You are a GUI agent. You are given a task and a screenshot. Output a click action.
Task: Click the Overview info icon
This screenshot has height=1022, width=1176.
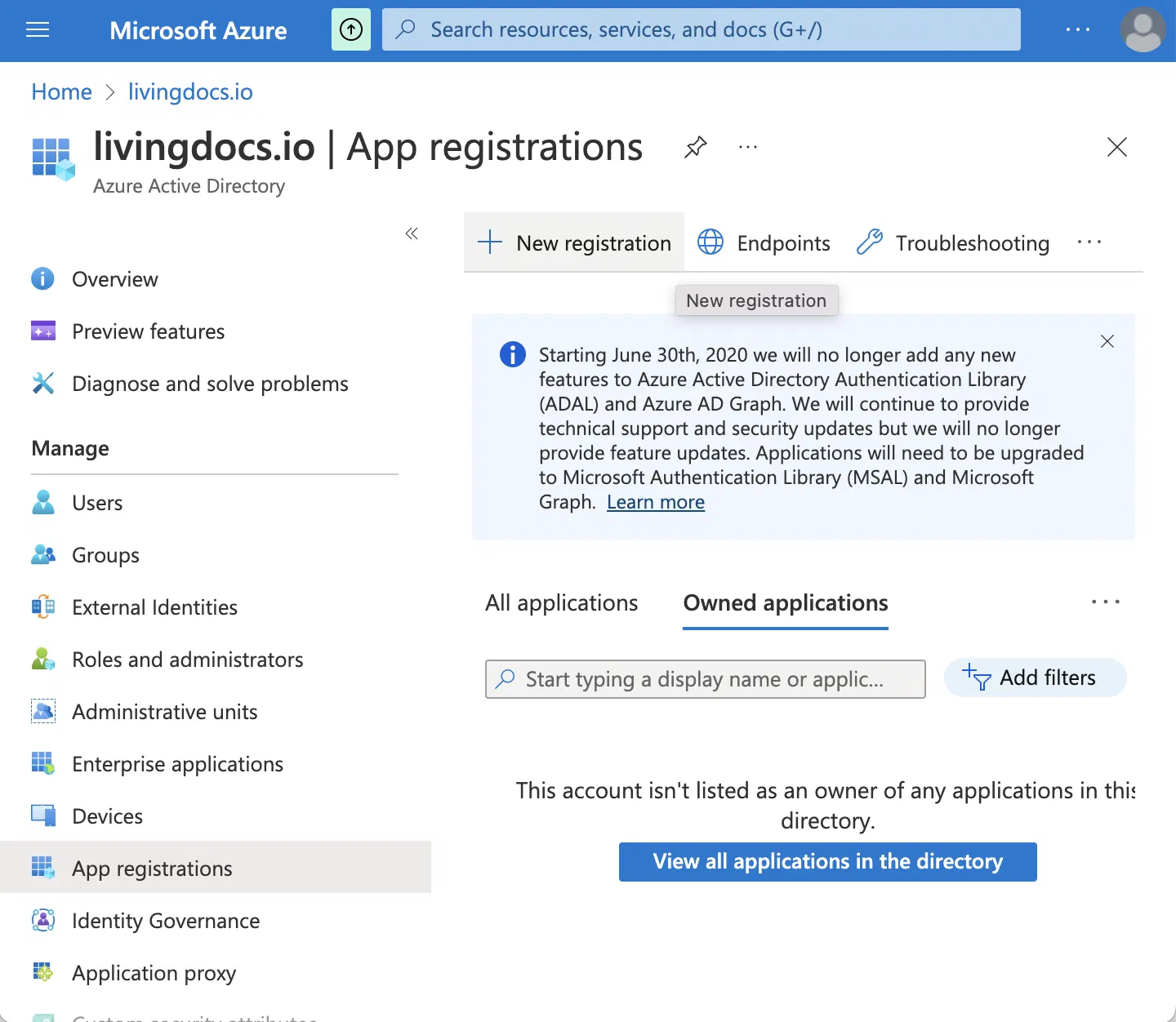pyautogui.click(x=42, y=279)
